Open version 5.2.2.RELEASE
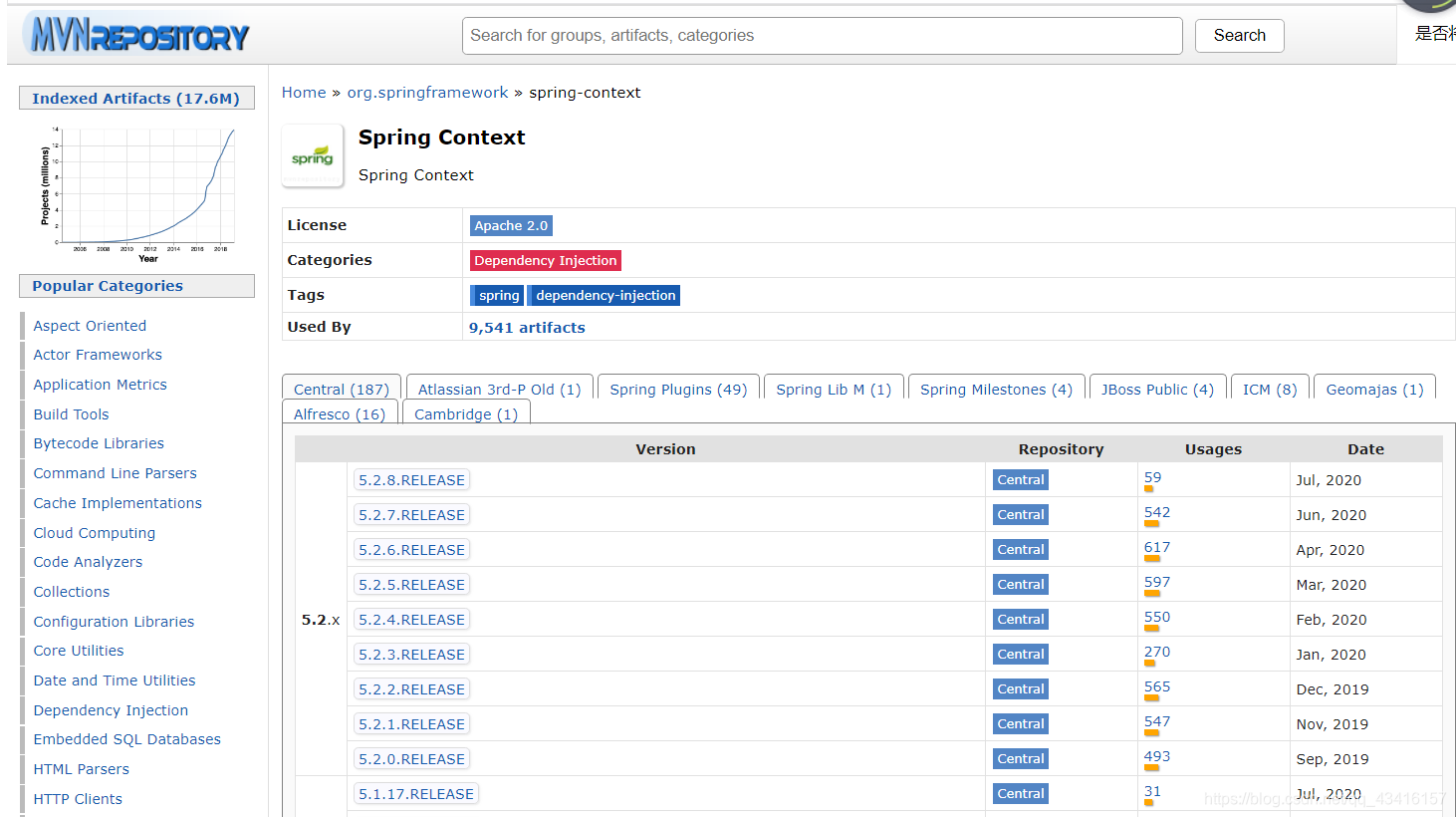The width and height of the screenshot is (1456, 817). click(x=411, y=689)
